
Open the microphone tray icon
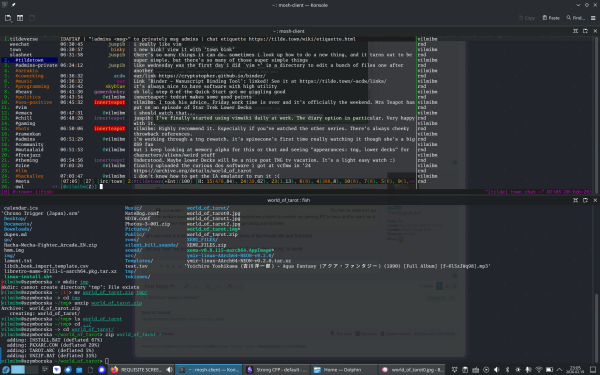coord(528,370)
